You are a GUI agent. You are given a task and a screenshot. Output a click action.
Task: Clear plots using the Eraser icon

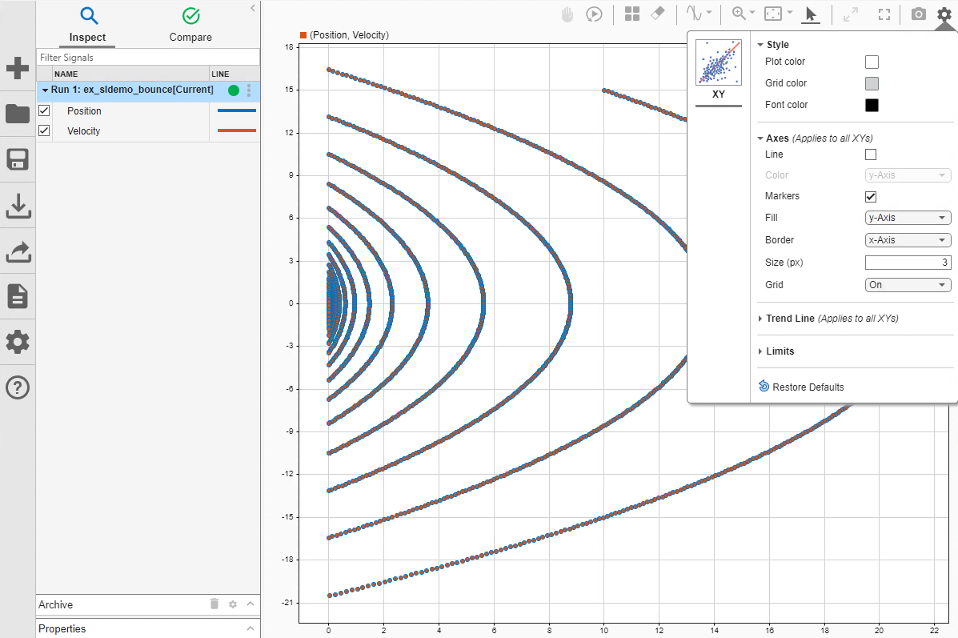coord(658,14)
